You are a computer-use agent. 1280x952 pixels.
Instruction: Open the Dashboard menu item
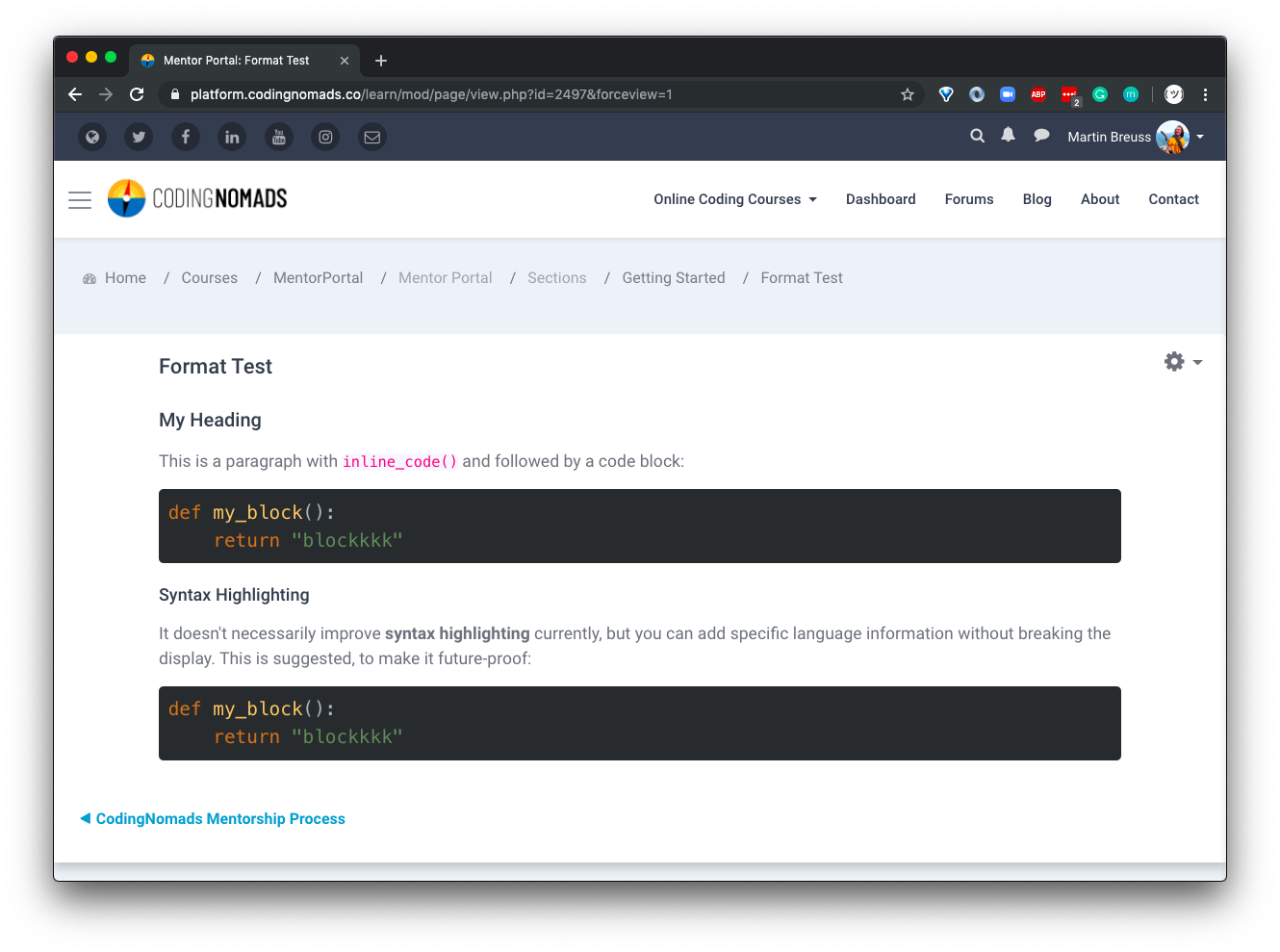[x=881, y=199]
